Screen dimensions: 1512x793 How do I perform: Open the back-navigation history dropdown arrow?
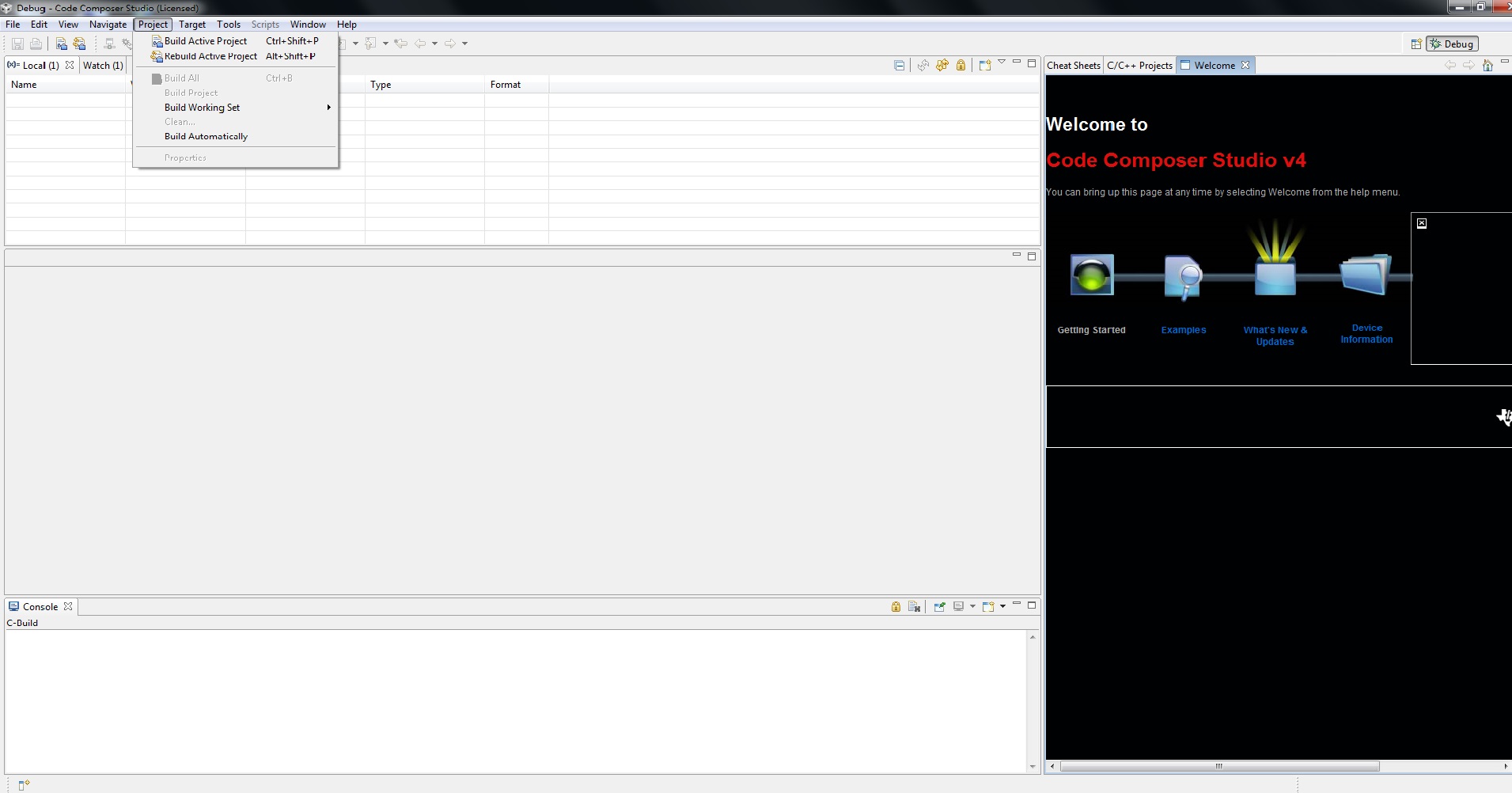tap(434, 44)
